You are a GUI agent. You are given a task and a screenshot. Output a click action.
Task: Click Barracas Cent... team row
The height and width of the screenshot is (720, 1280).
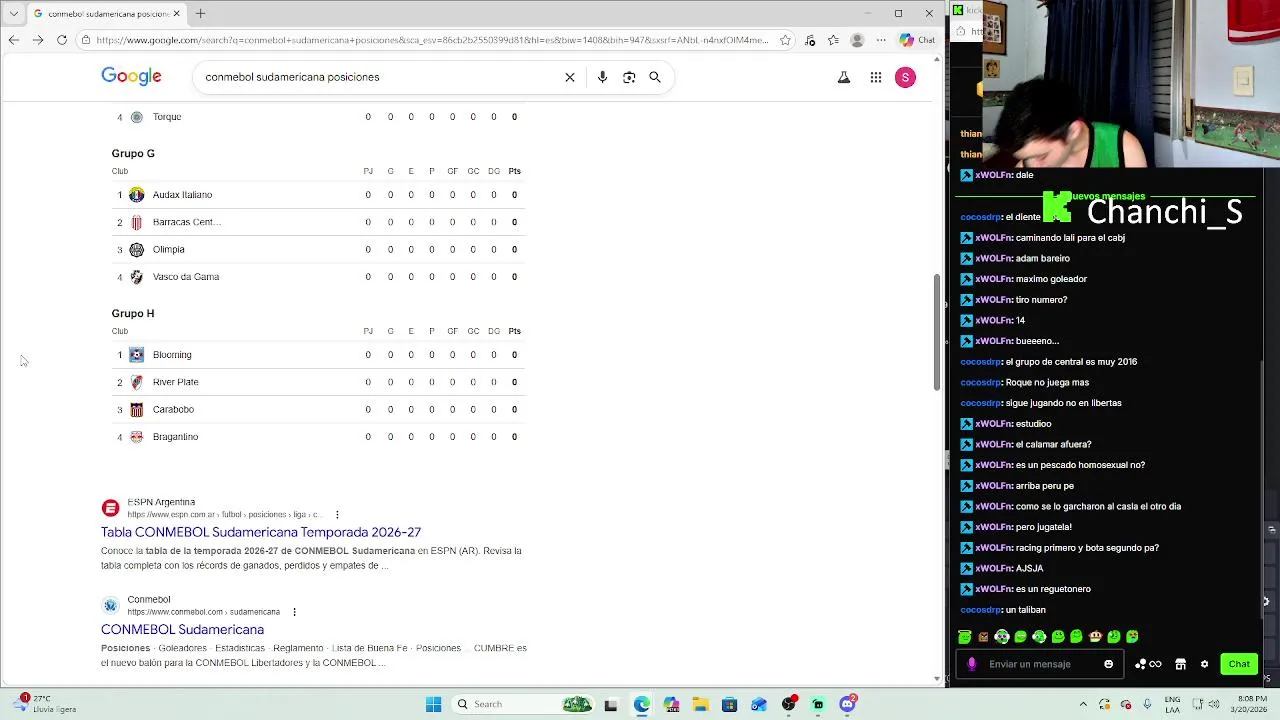click(318, 222)
